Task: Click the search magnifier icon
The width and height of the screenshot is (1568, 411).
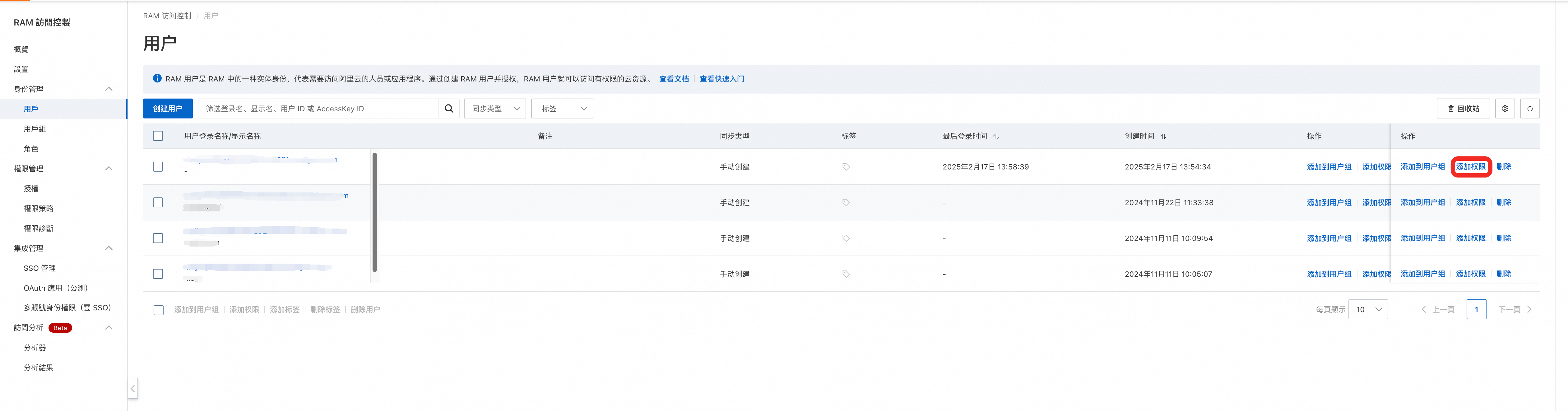Action: (449, 109)
